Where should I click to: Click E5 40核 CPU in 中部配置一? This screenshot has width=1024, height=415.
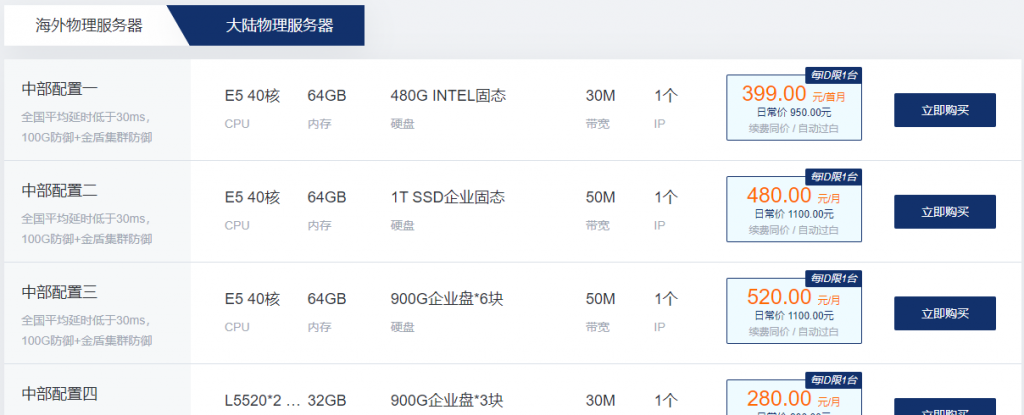[x=252, y=96]
